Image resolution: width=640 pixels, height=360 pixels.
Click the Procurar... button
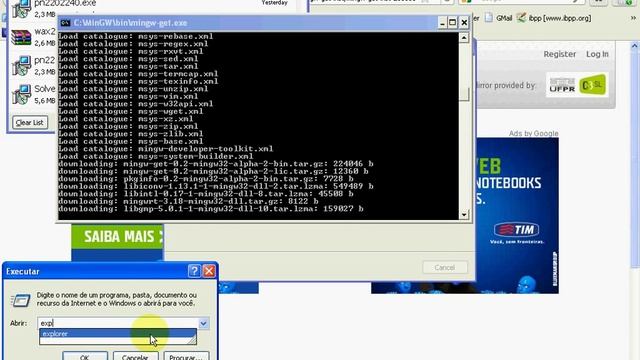(x=186, y=356)
